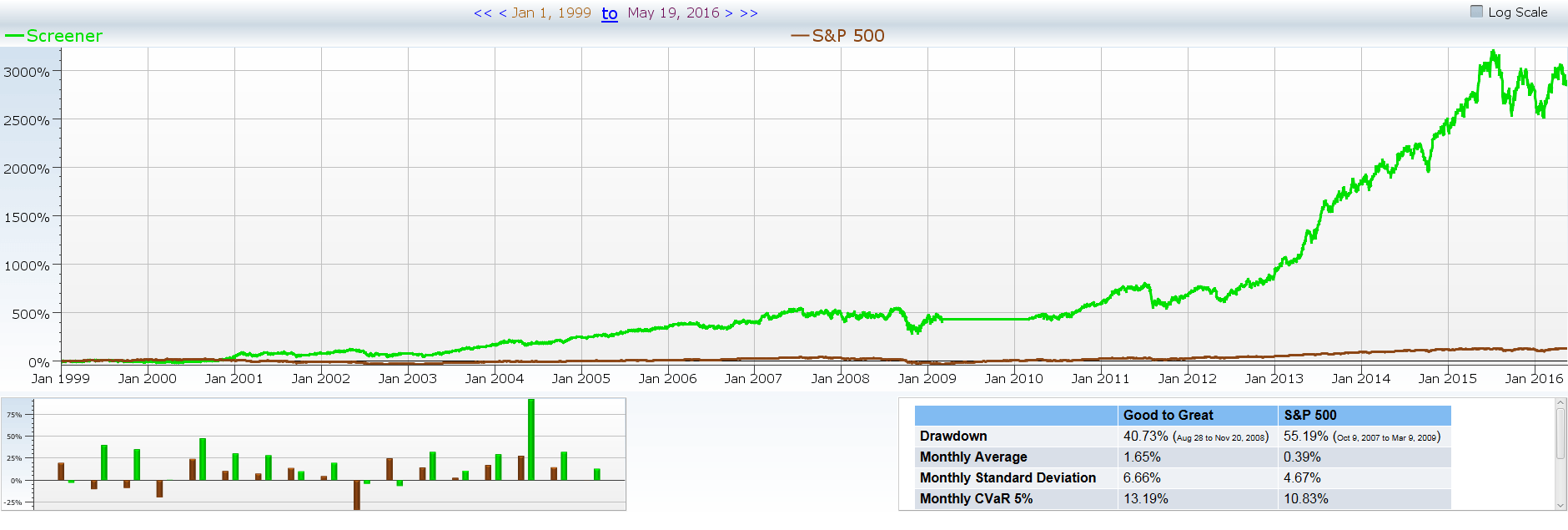Image resolution: width=1568 pixels, height=530 pixels.
Task: Click the statistics panel scrollbar thumb
Action: (x=1560, y=432)
